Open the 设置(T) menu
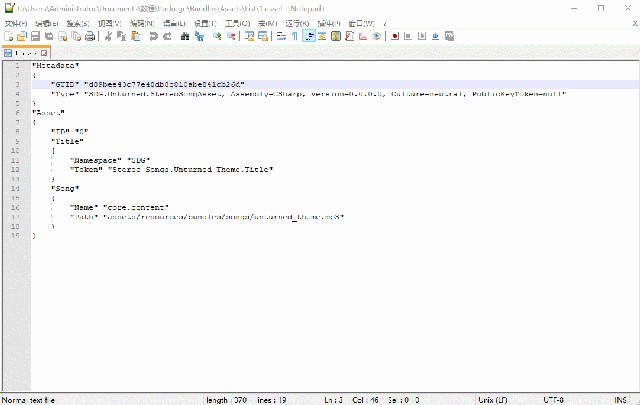 tap(204, 23)
